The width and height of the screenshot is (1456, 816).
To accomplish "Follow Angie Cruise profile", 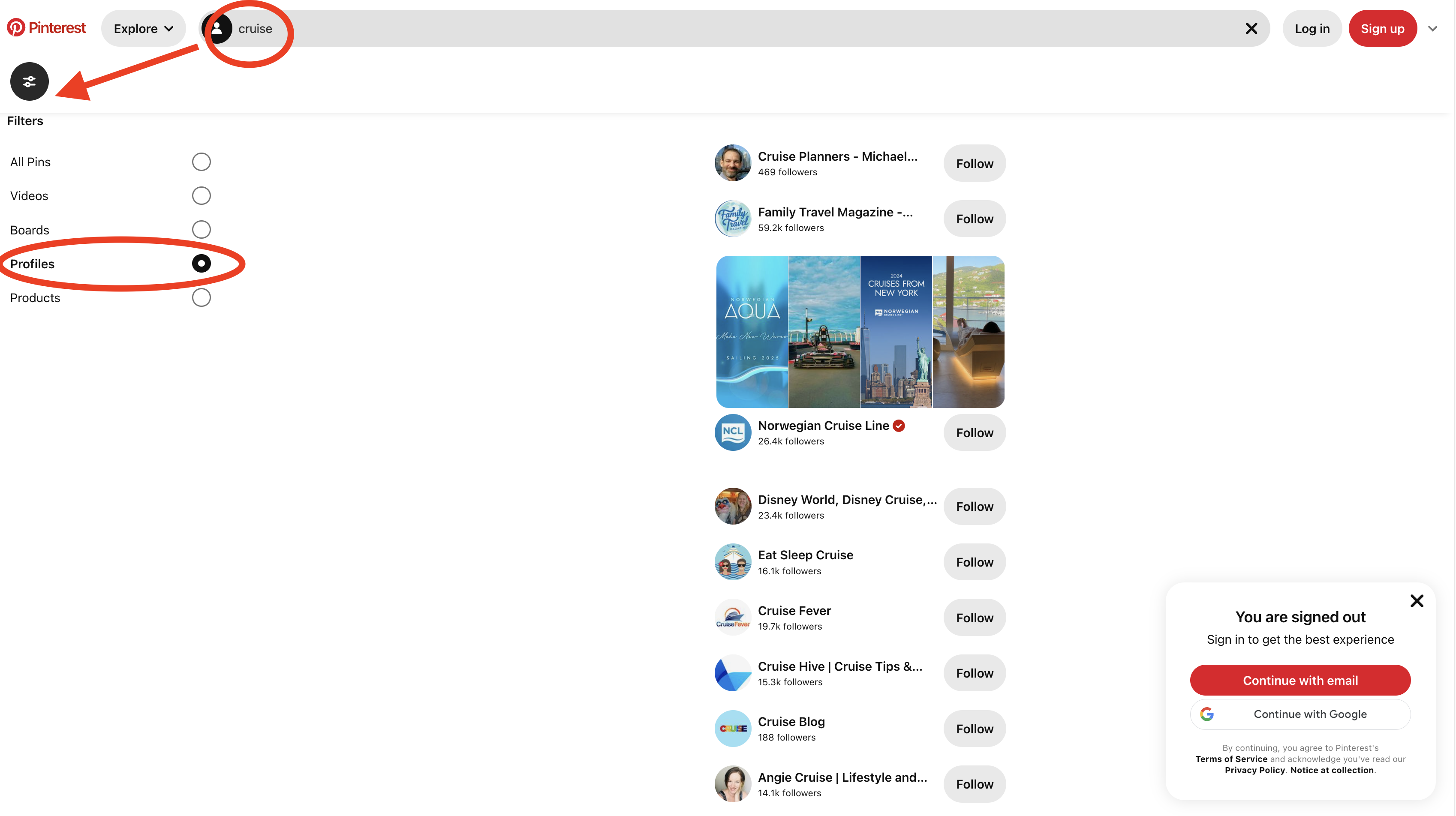I will pos(975,784).
